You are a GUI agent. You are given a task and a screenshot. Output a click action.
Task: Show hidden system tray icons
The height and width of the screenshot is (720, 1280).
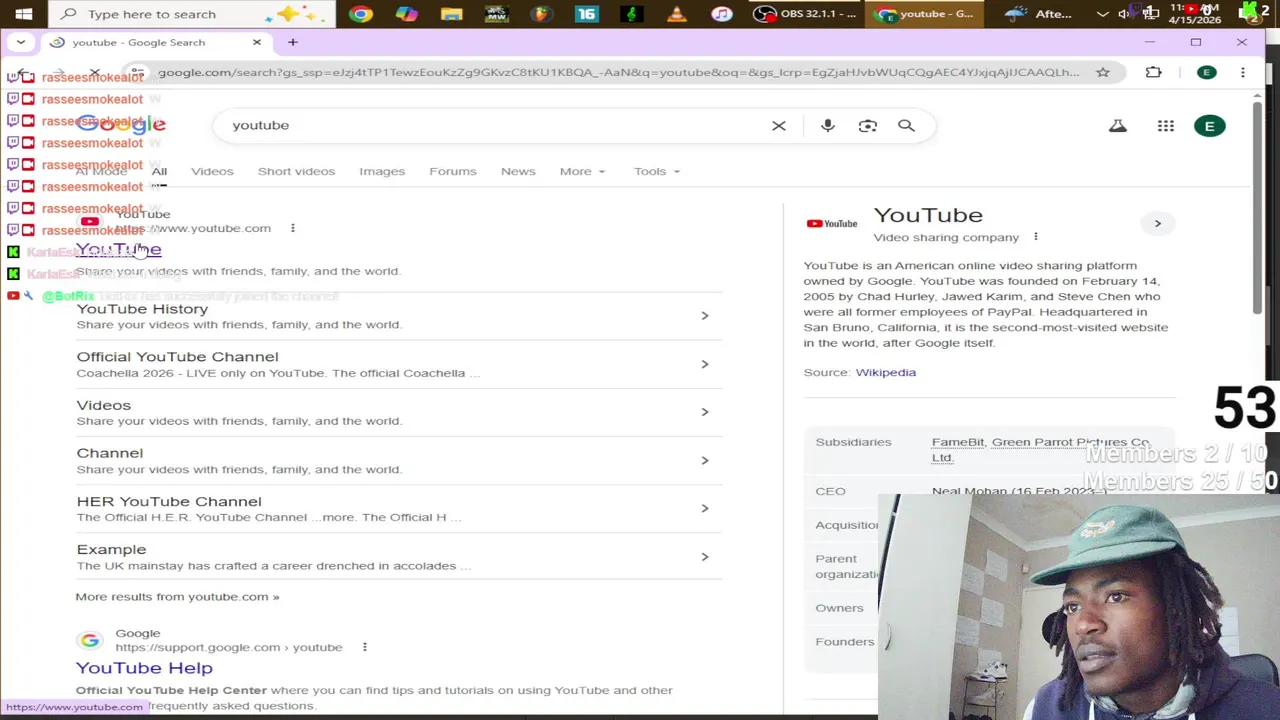[1103, 14]
